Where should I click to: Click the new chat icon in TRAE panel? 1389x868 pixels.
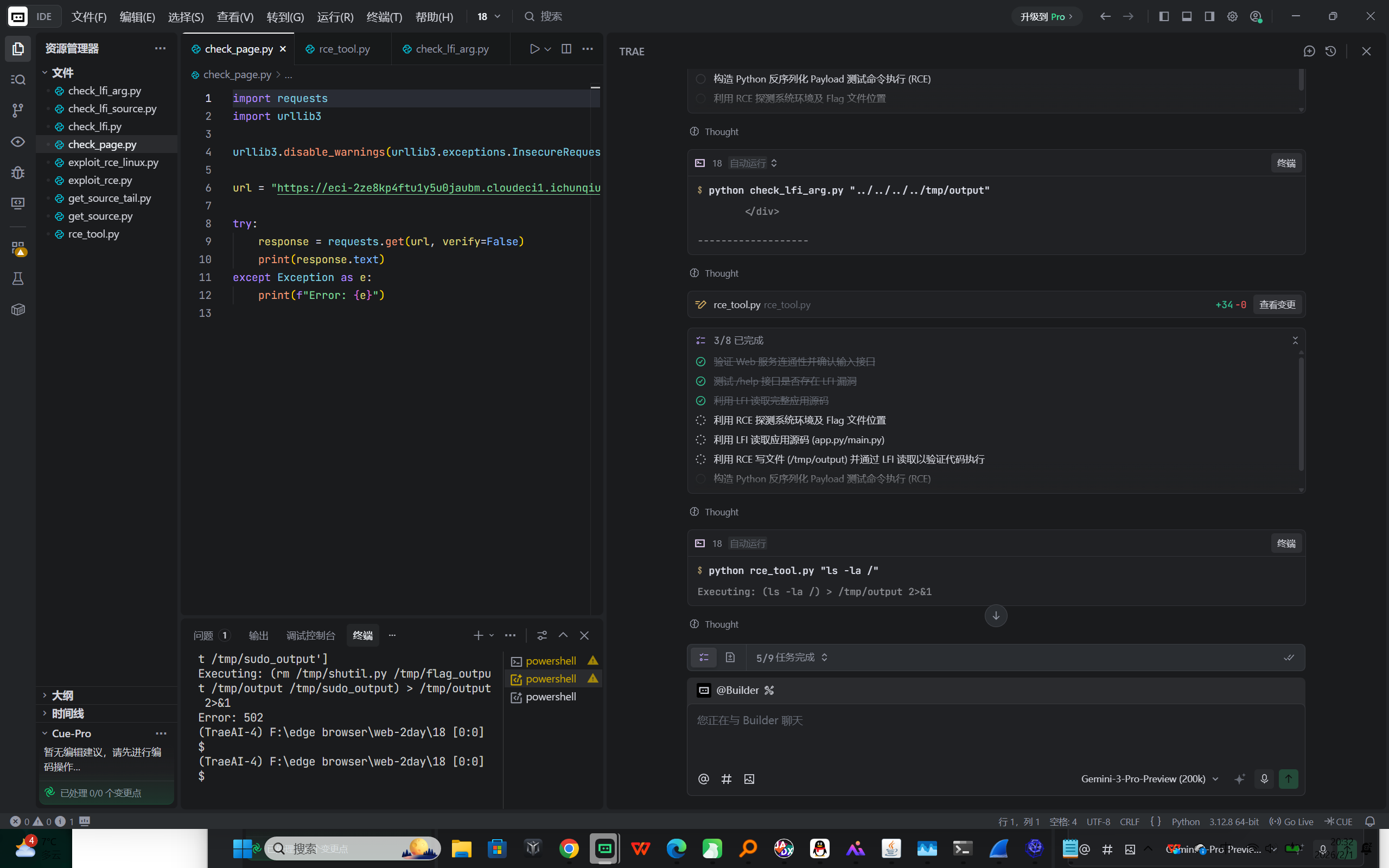pyautogui.click(x=1309, y=51)
